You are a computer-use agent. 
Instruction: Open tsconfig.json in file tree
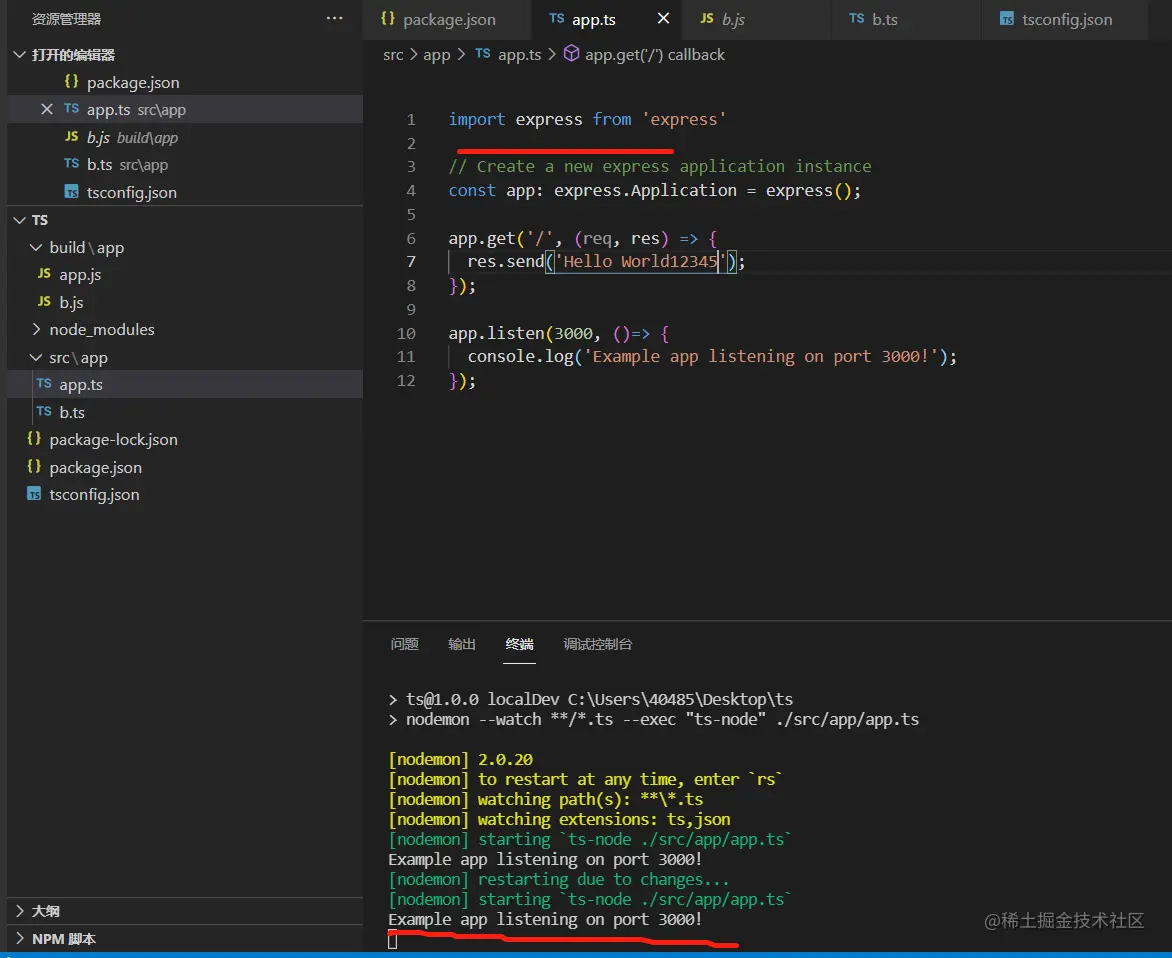point(185,494)
